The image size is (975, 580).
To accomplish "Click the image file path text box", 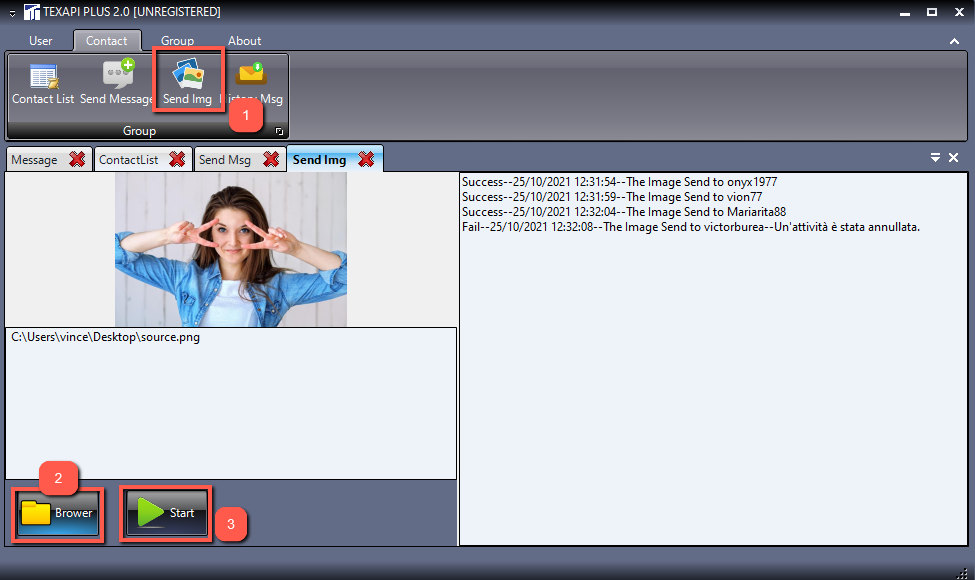I will coord(230,400).
